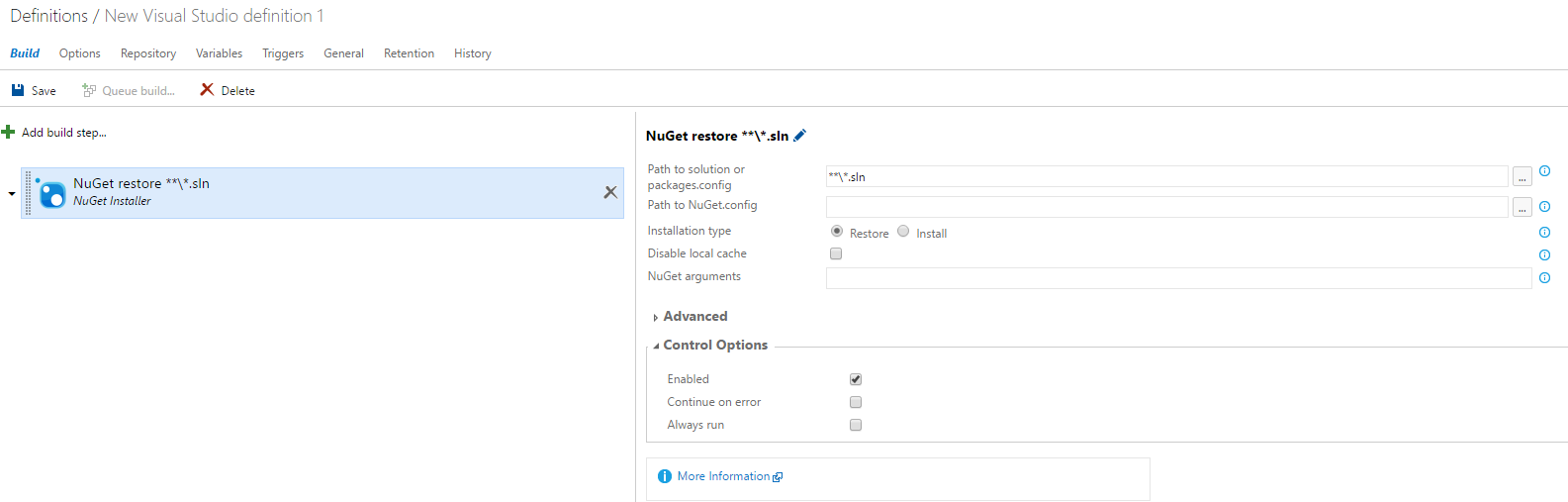Open the Variables tab
The width and height of the screenshot is (1568, 502).
219,53
